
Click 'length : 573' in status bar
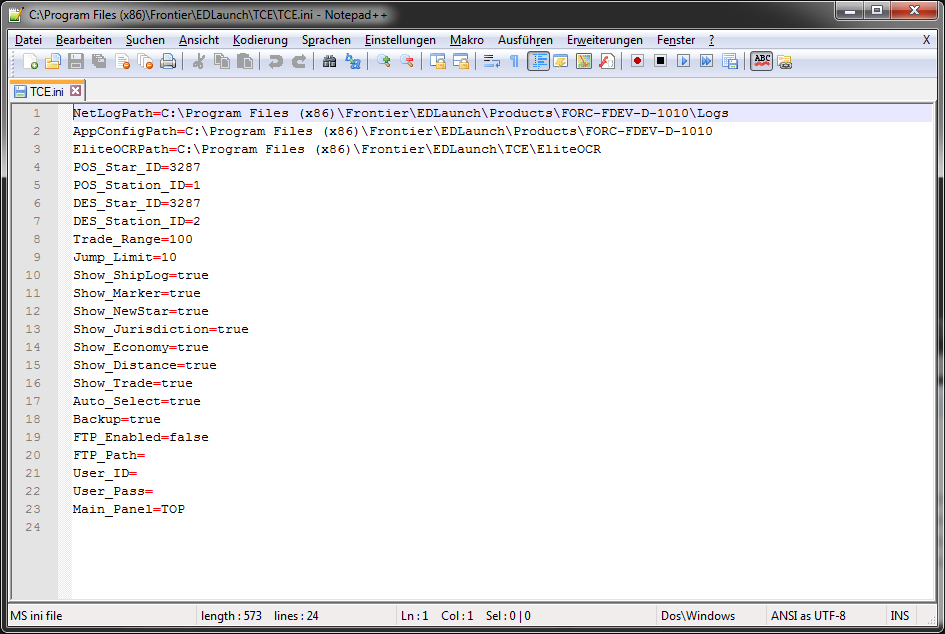pos(231,616)
